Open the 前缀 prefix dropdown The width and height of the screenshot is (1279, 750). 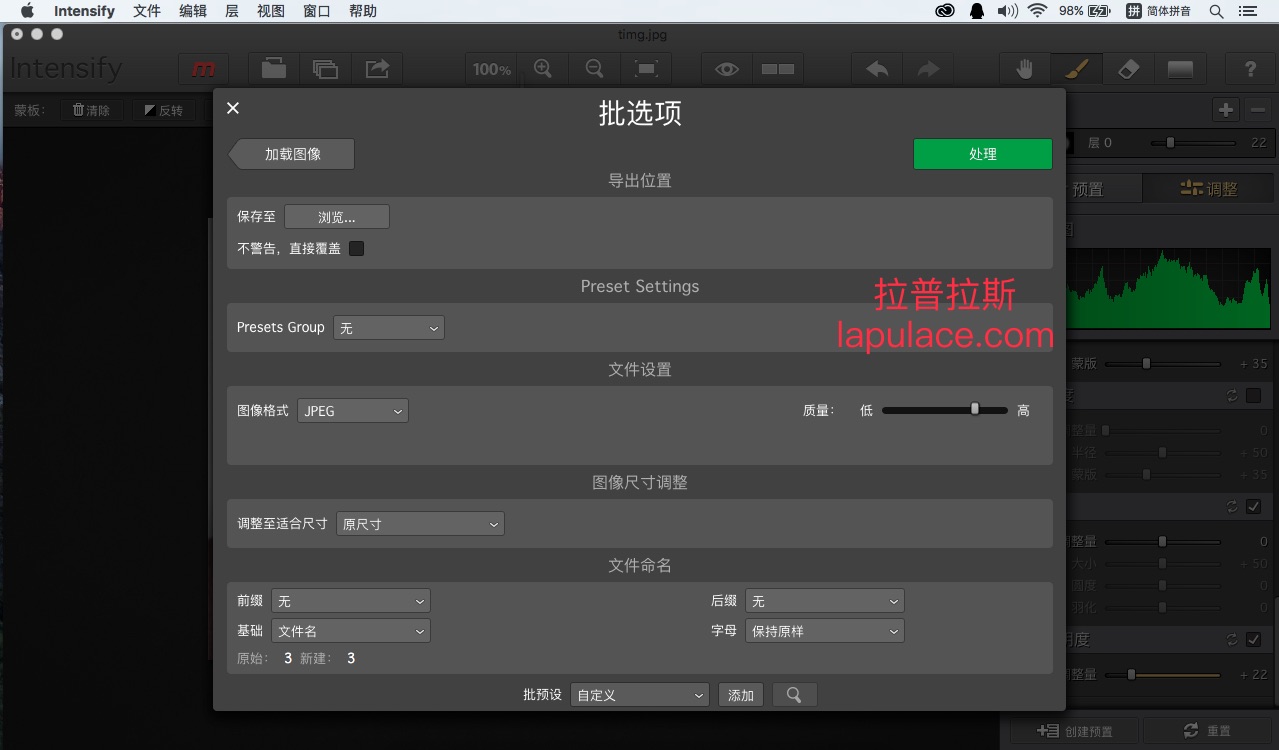[351, 601]
